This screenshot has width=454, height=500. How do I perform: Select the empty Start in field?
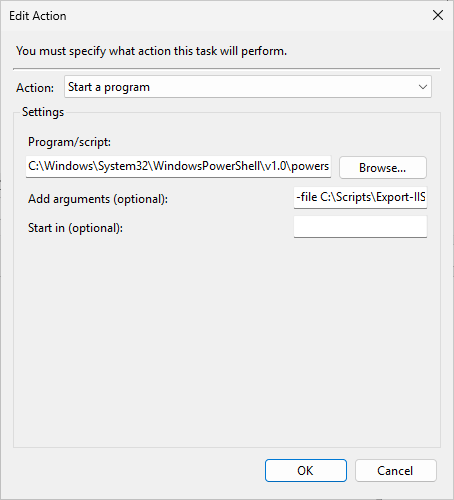click(360, 227)
